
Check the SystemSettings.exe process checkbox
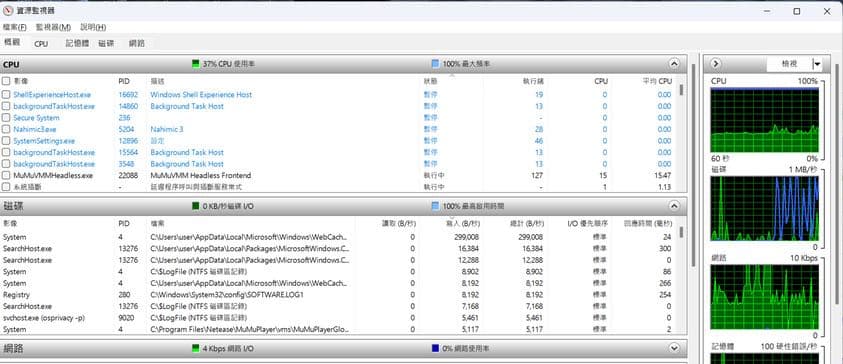(x=6, y=141)
